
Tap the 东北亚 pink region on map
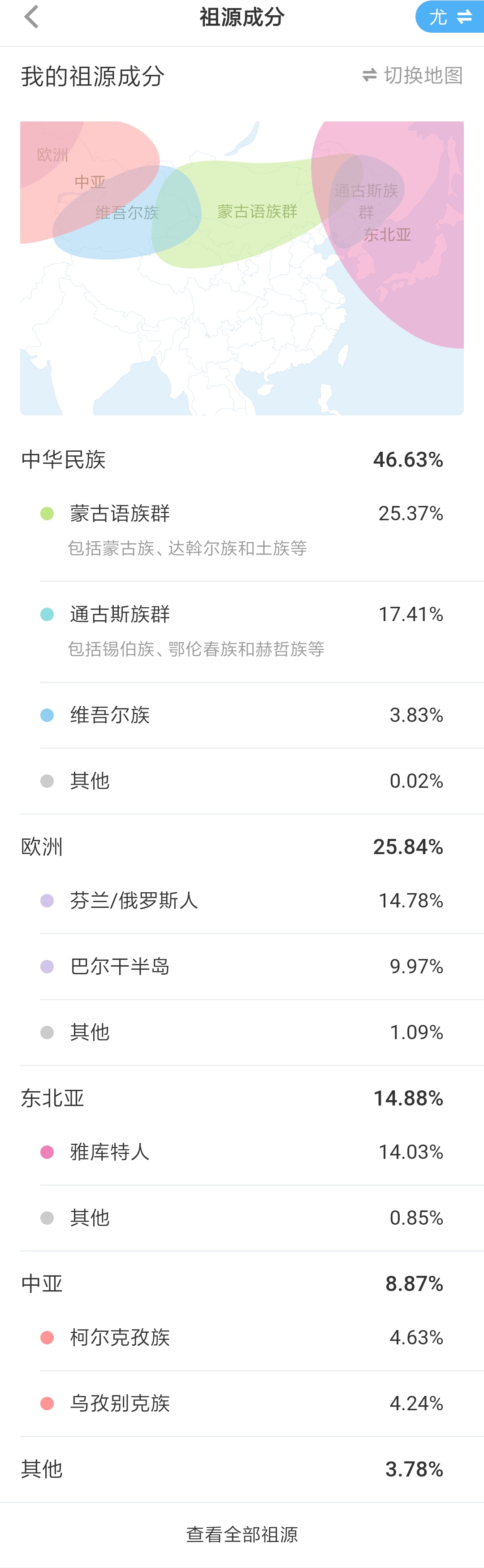pyautogui.click(x=387, y=235)
